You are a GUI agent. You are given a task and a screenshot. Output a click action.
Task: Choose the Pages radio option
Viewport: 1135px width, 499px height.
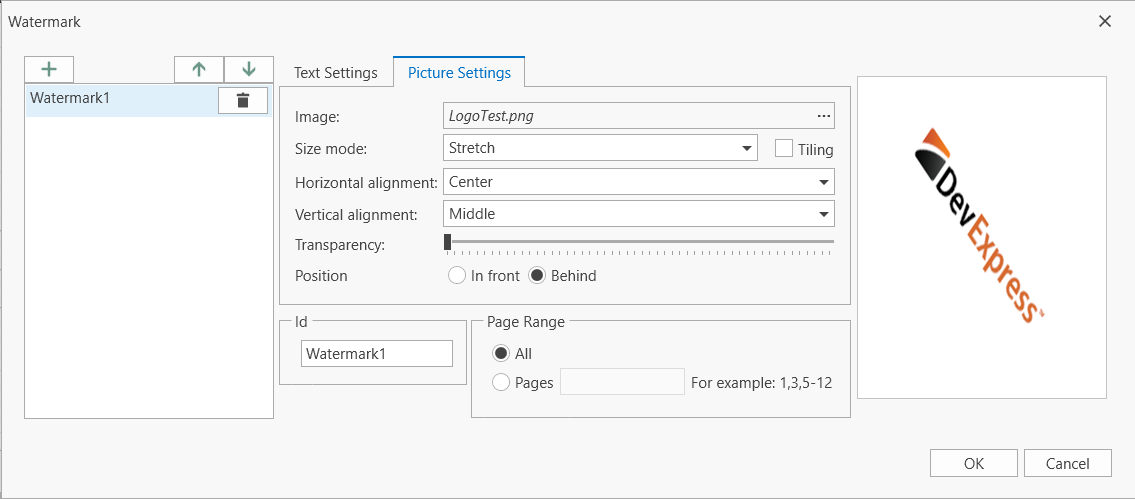(x=500, y=382)
